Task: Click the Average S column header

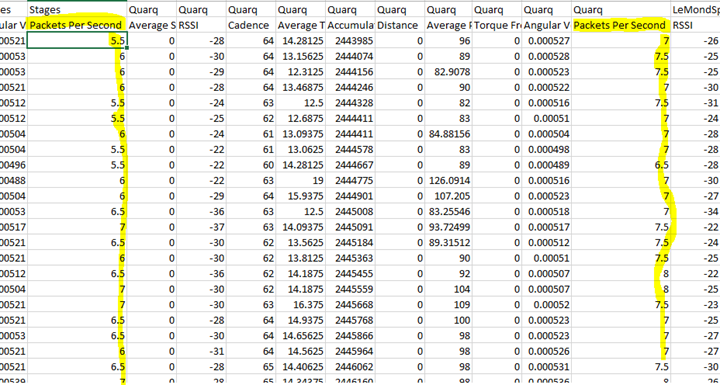Action: click(152, 25)
